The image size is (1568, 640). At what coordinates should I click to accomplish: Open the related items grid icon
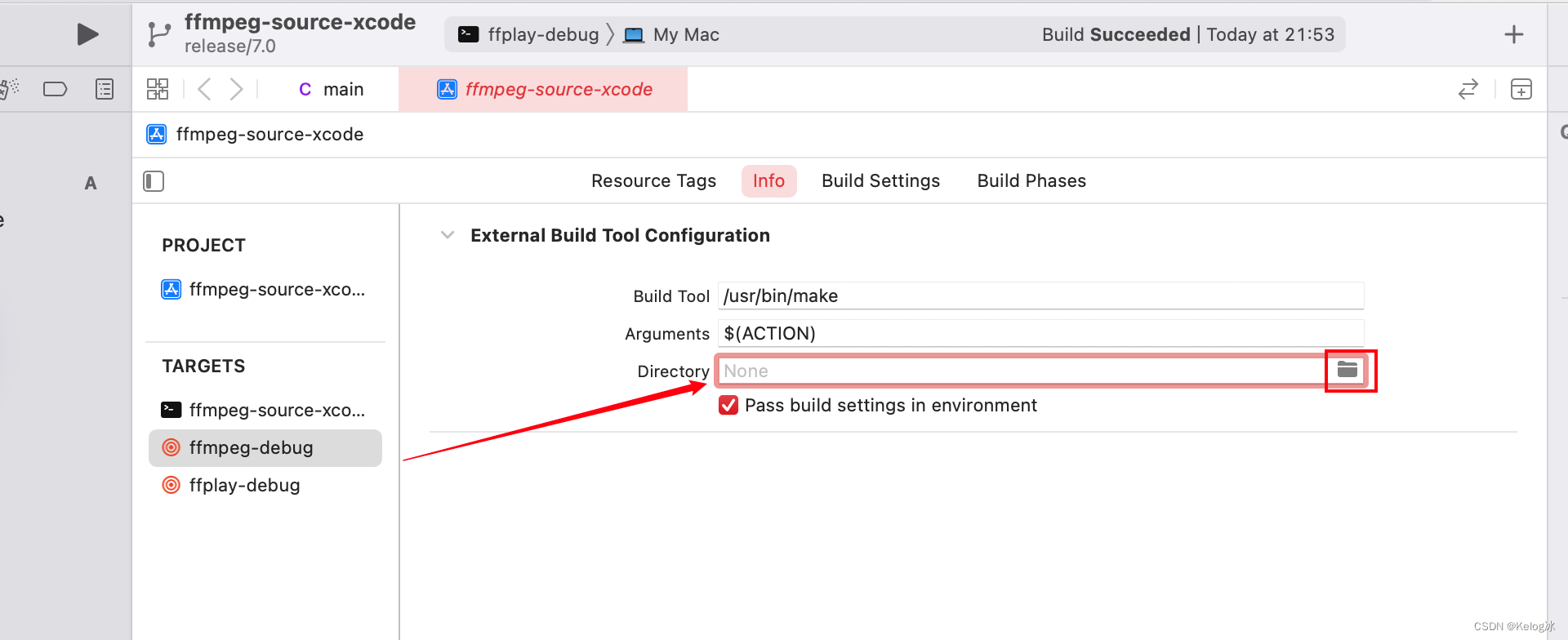pos(158,89)
